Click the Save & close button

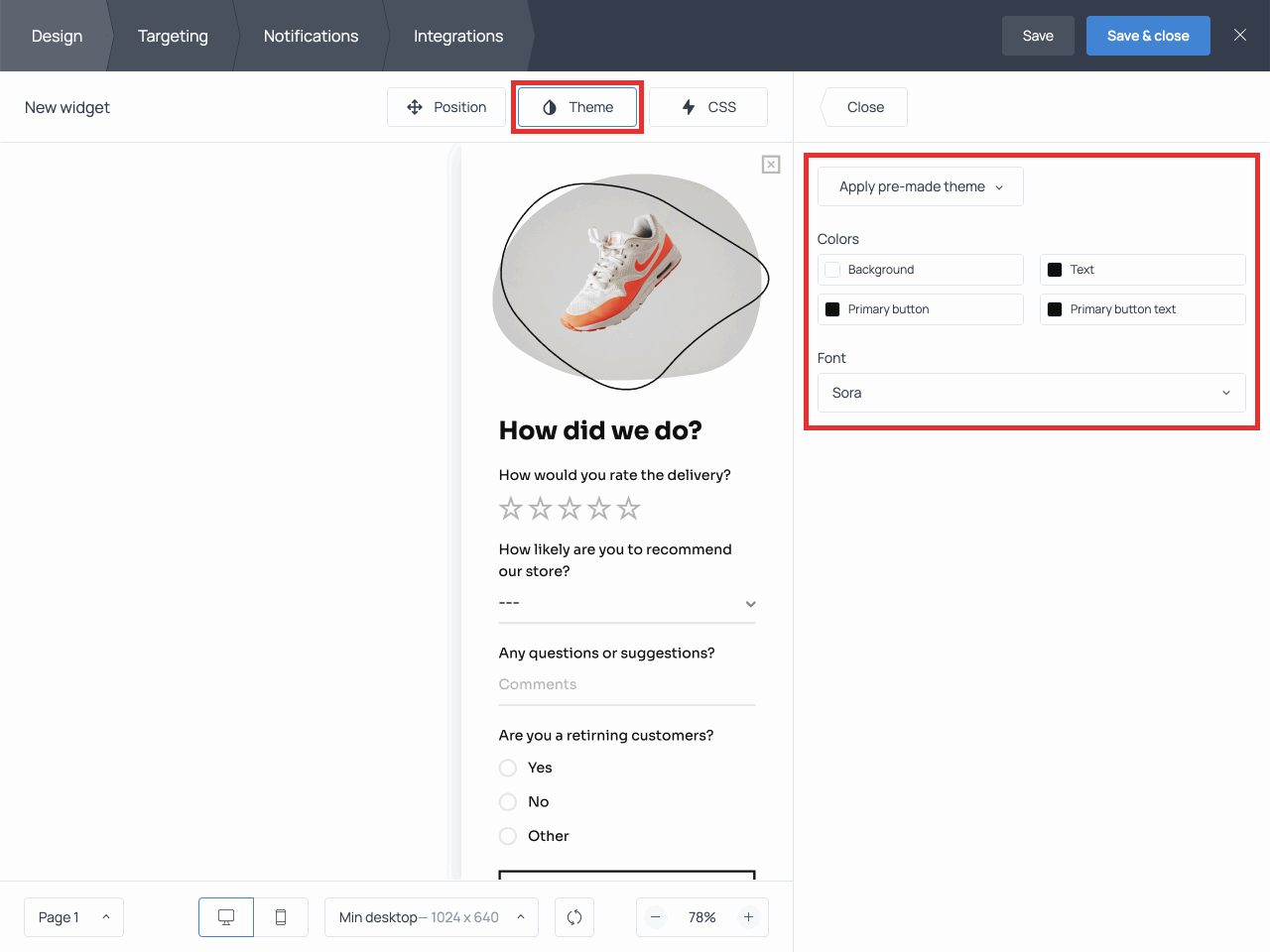pyautogui.click(x=1148, y=35)
